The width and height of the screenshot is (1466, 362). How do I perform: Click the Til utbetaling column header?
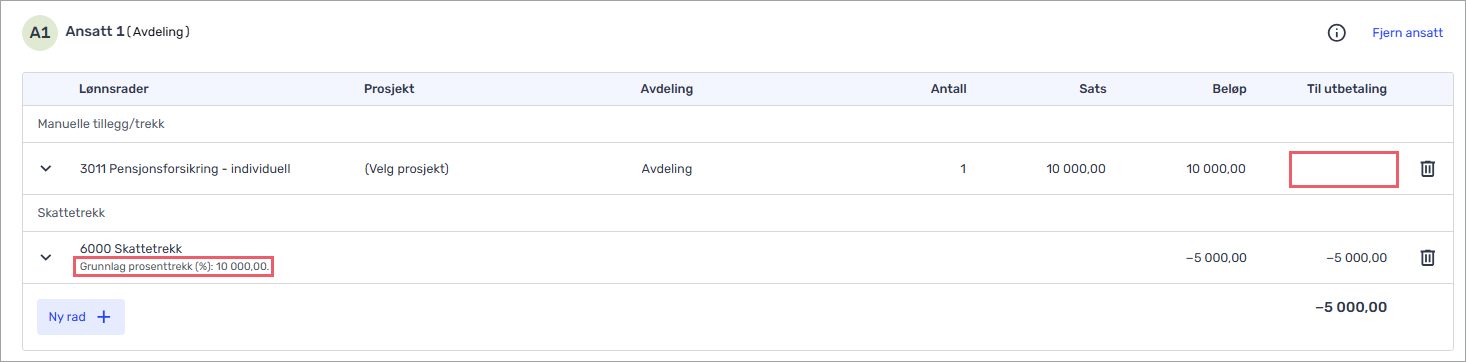tap(1347, 89)
